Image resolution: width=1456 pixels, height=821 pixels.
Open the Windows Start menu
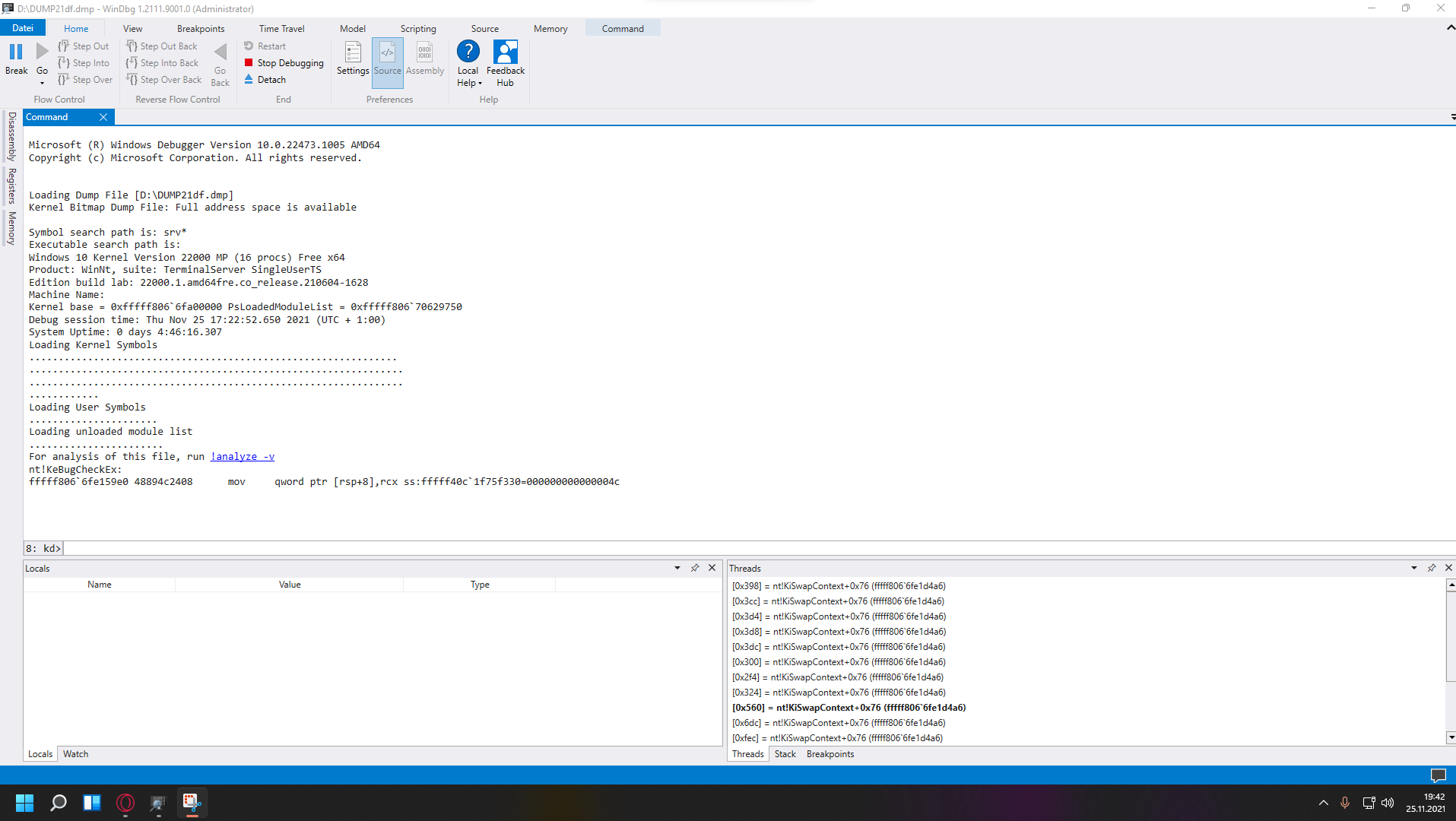[x=24, y=803]
